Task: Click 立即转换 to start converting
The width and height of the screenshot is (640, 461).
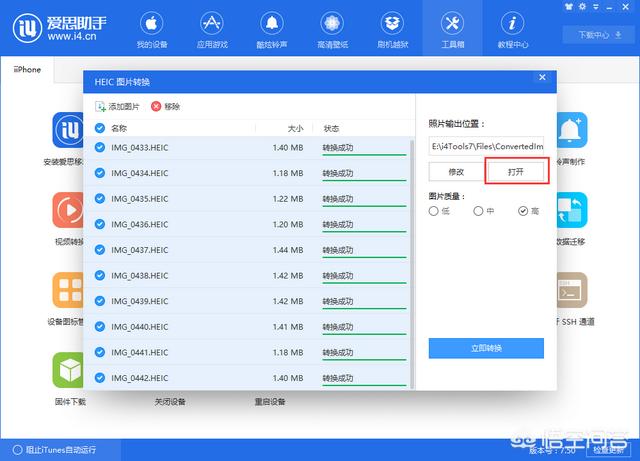Action: tap(486, 348)
